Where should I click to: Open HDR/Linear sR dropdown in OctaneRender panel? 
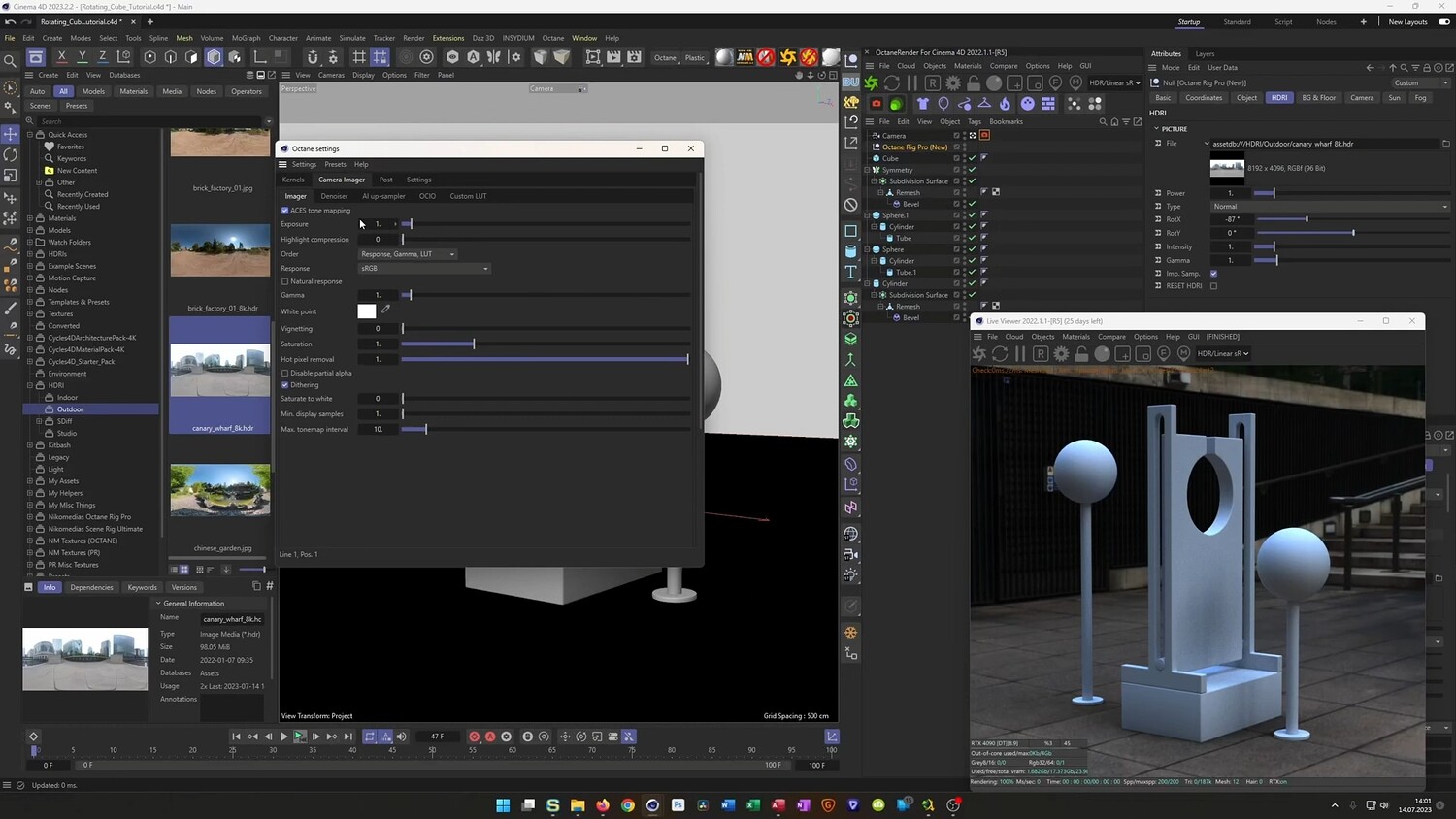coord(1114,82)
